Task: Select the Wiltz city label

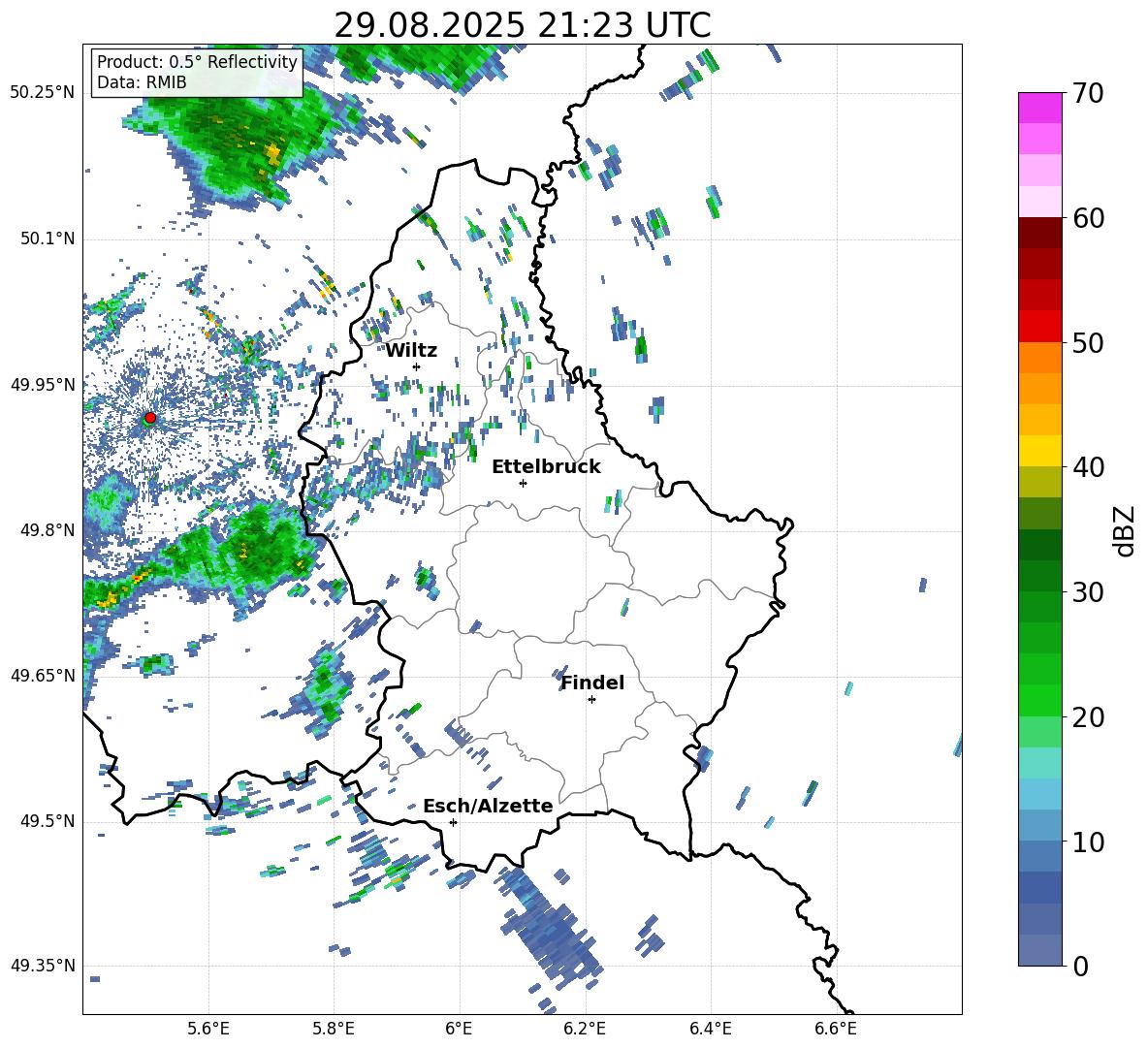Action: point(411,351)
